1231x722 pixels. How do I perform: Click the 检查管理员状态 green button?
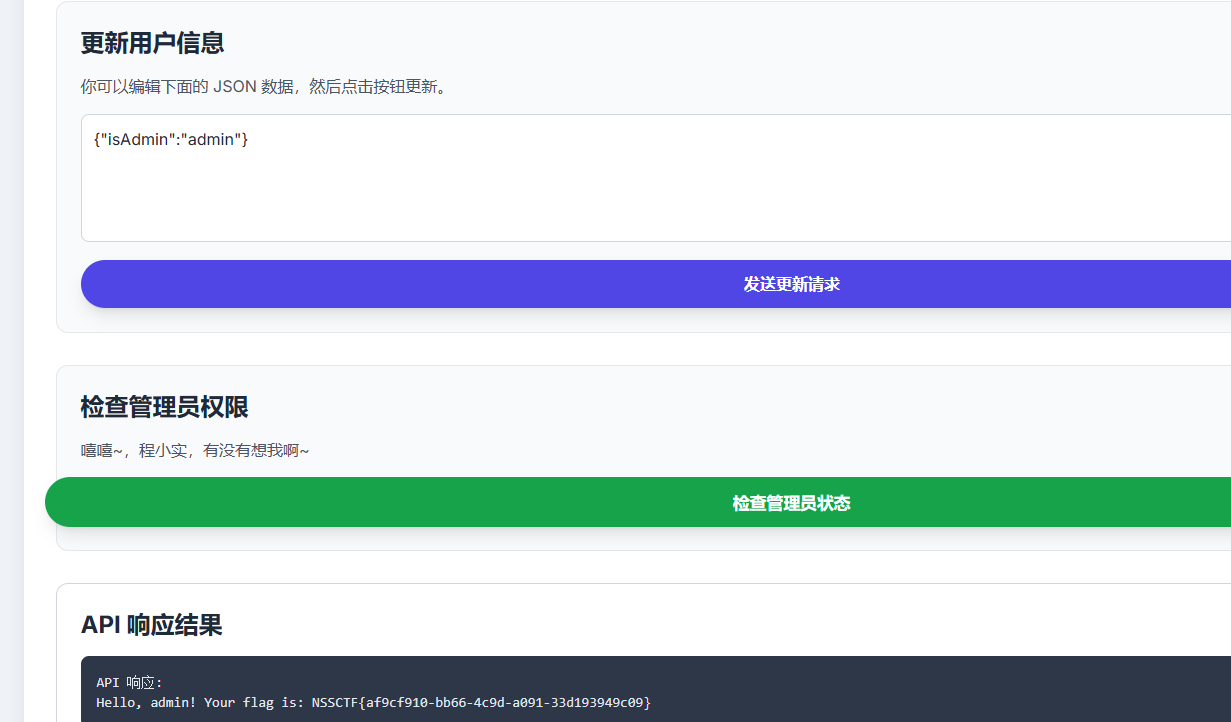tap(638, 502)
